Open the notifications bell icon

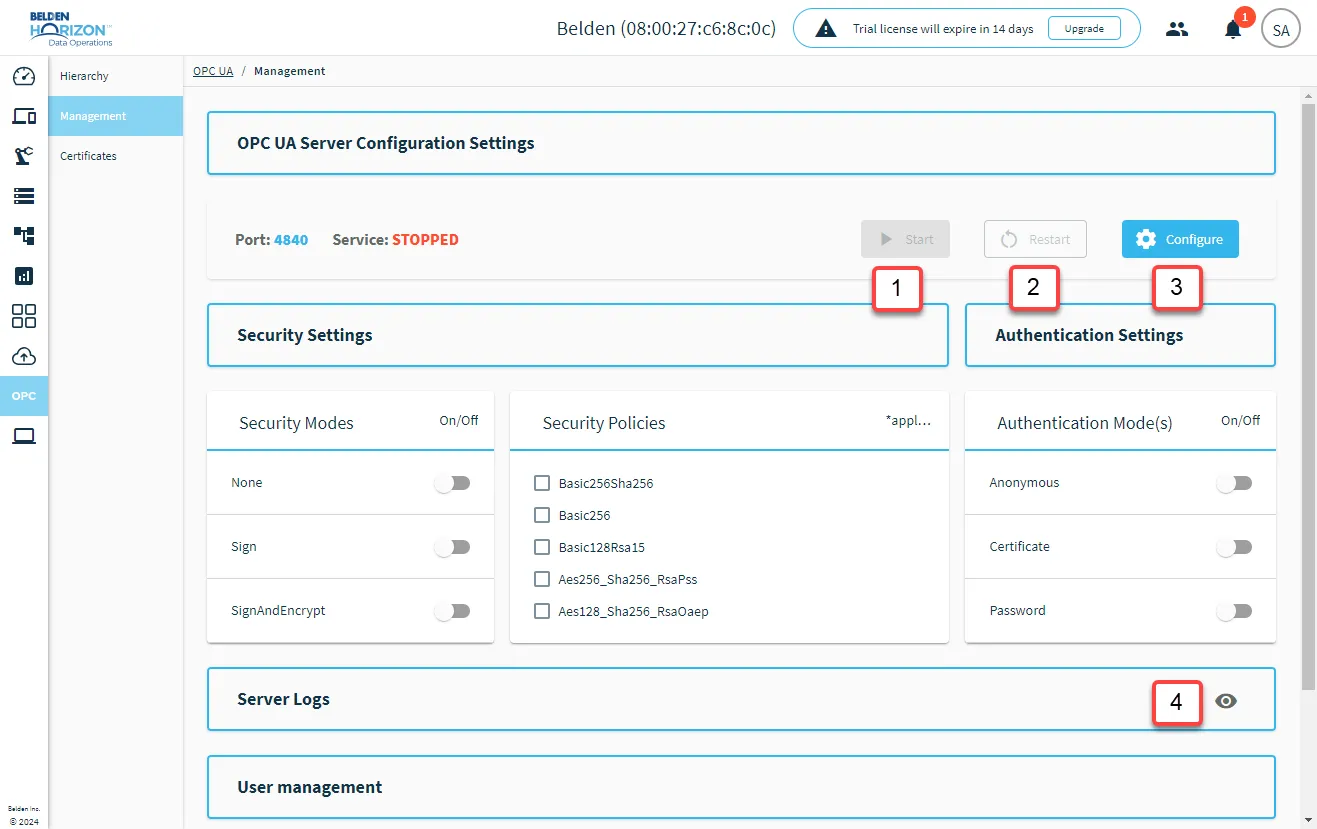[1233, 29]
